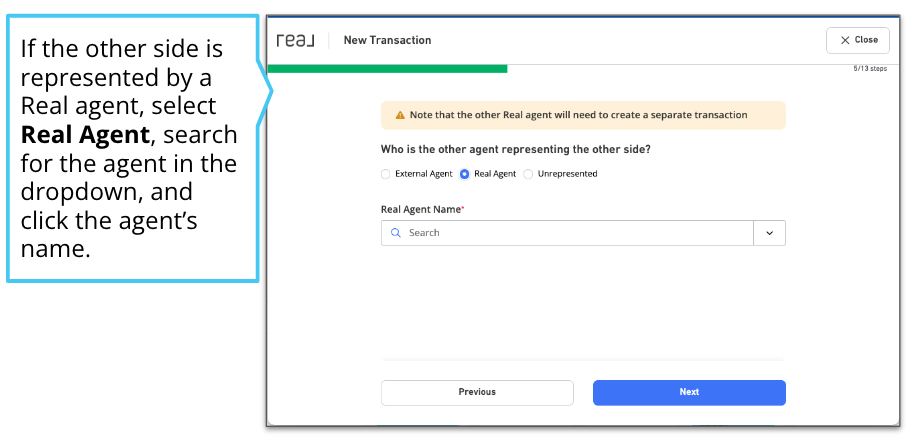Click into the agent Search field

pos(567,233)
